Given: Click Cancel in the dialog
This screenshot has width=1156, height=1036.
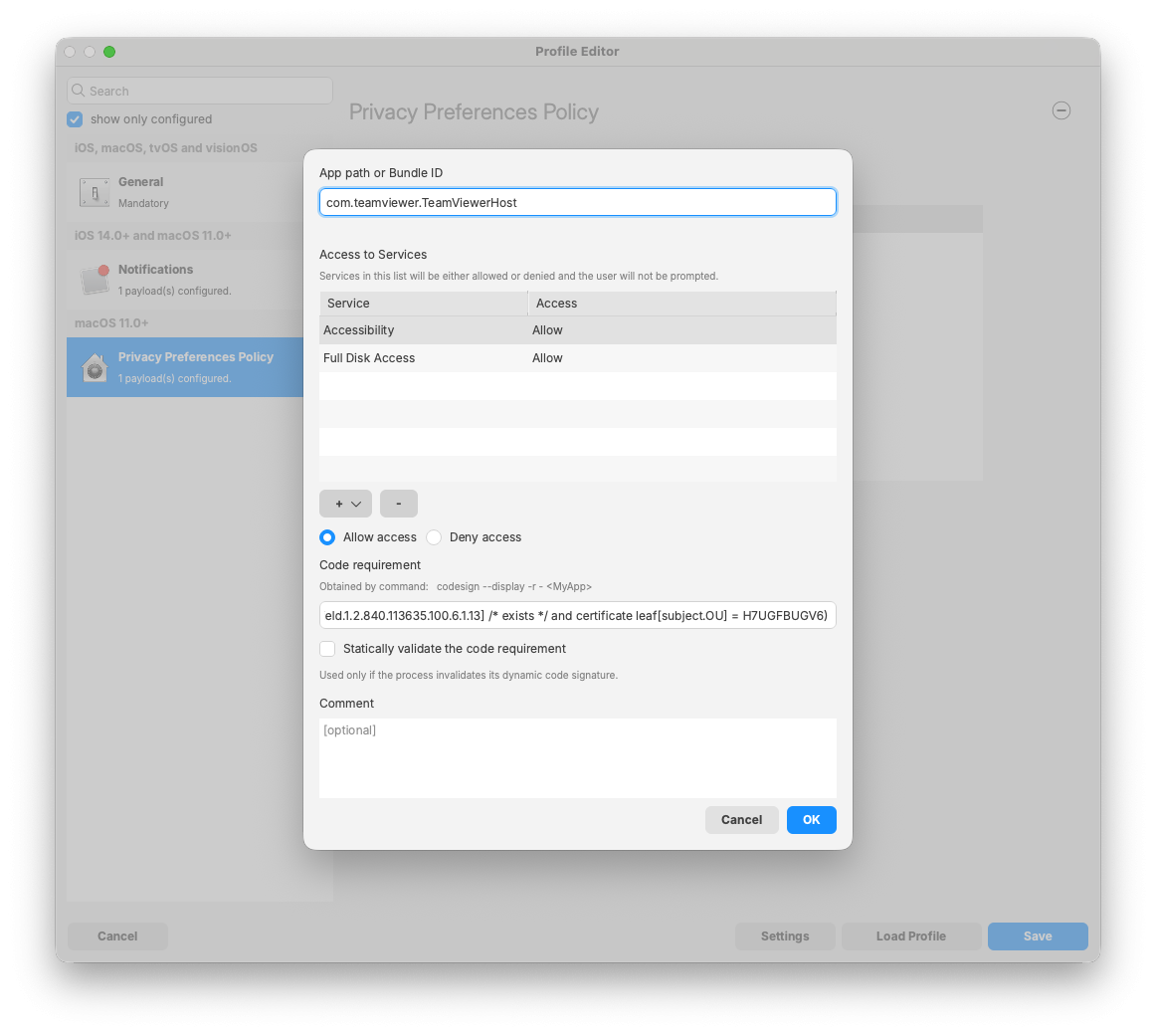Looking at the screenshot, I should point(742,820).
